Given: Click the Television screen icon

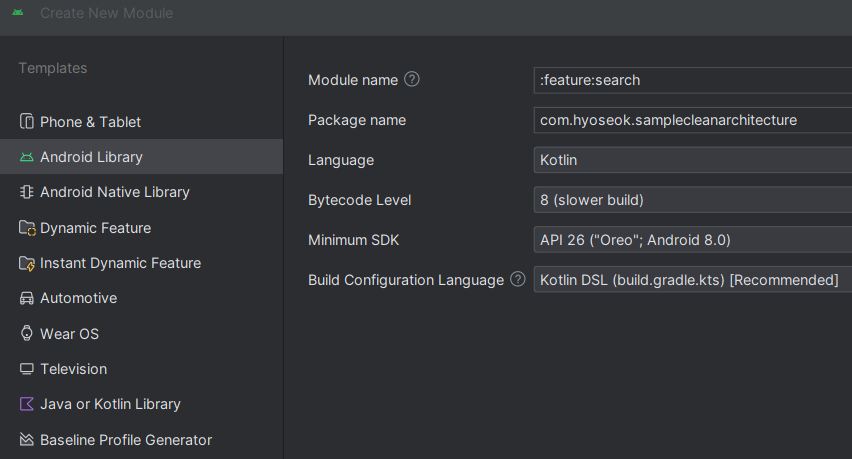Looking at the screenshot, I should 27,369.
